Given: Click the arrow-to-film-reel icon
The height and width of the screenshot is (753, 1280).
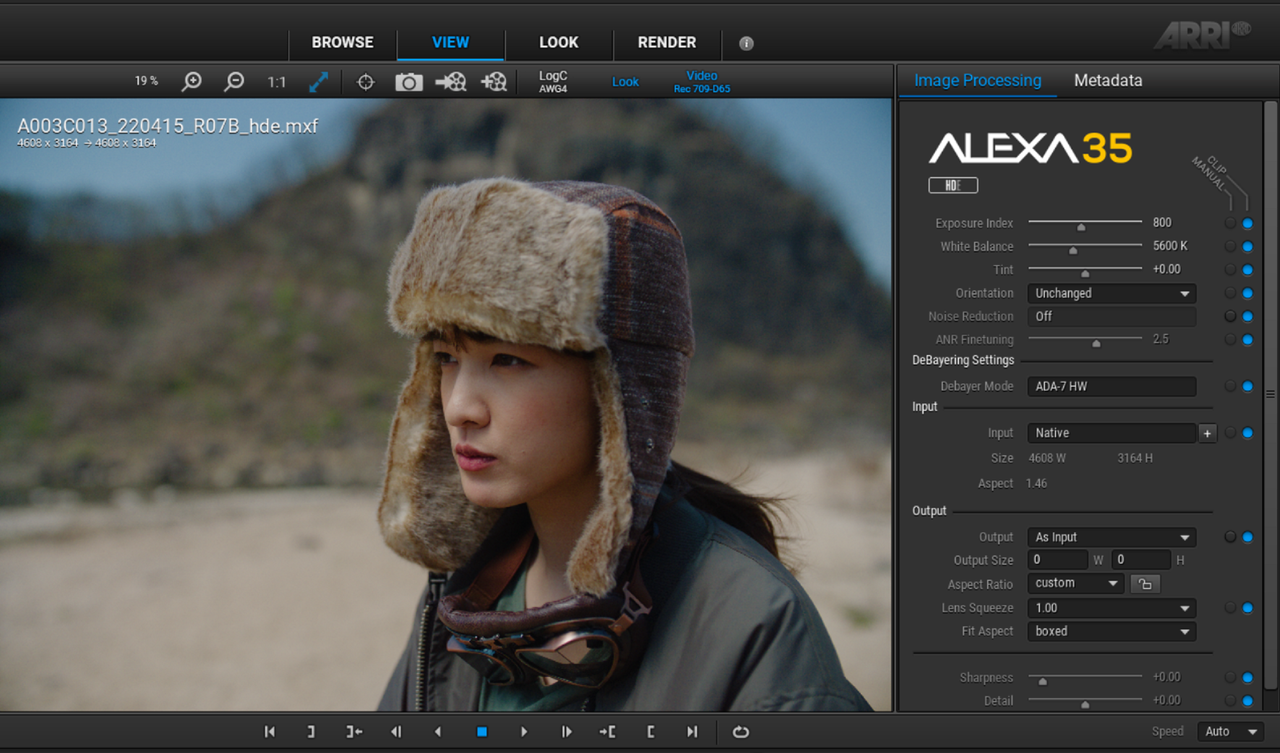Looking at the screenshot, I should pos(451,82).
